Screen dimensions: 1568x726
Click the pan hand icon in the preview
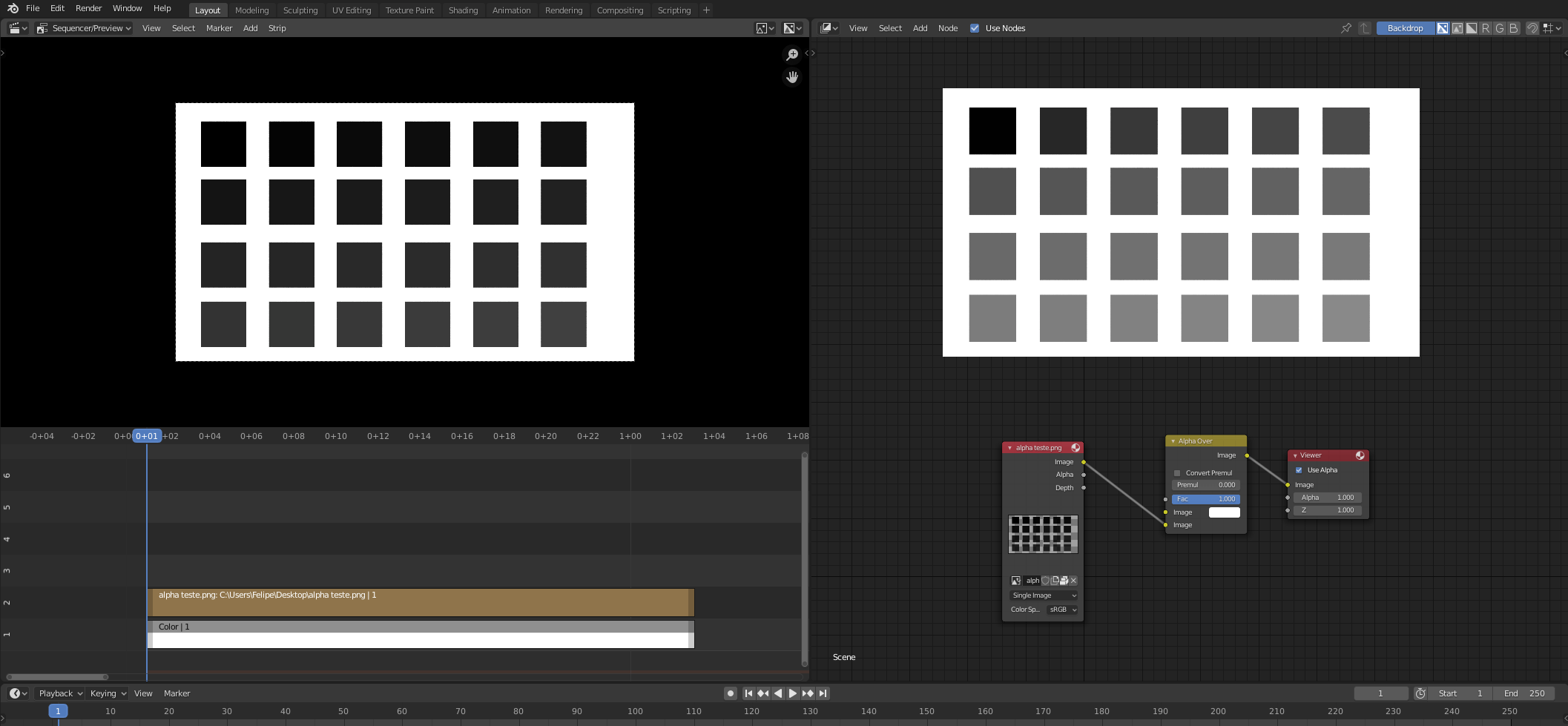coord(791,76)
